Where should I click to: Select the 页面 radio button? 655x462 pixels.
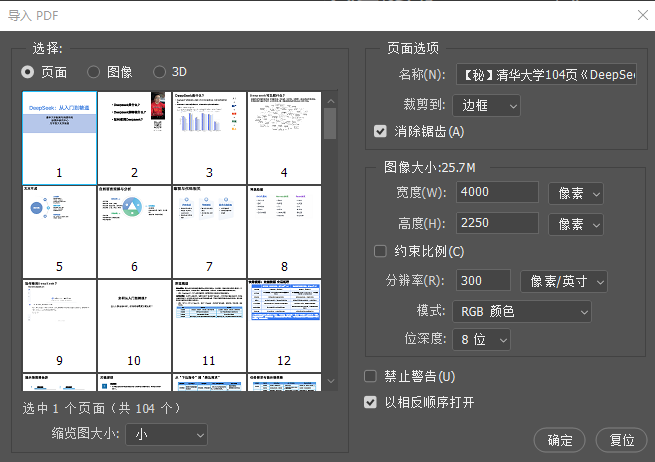(x=28, y=72)
